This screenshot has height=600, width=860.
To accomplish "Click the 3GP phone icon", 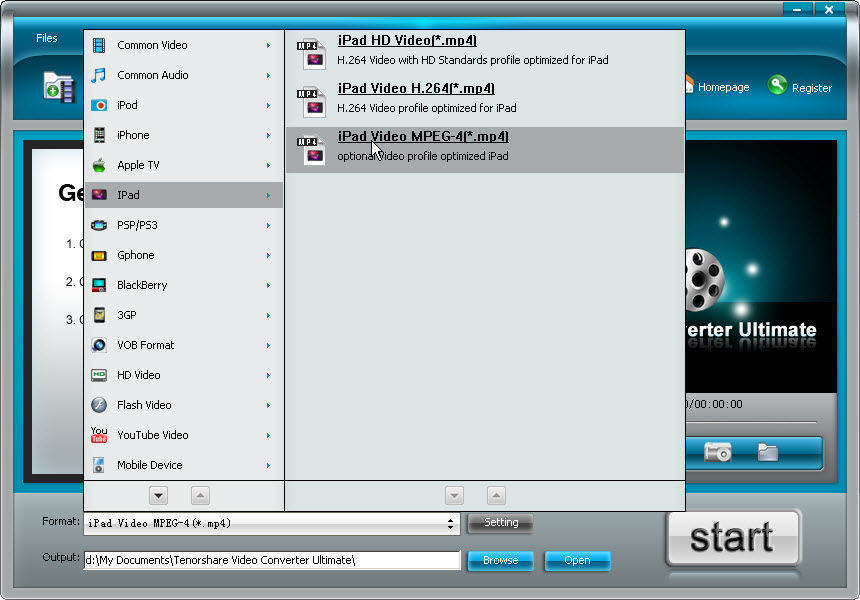I will (x=99, y=315).
